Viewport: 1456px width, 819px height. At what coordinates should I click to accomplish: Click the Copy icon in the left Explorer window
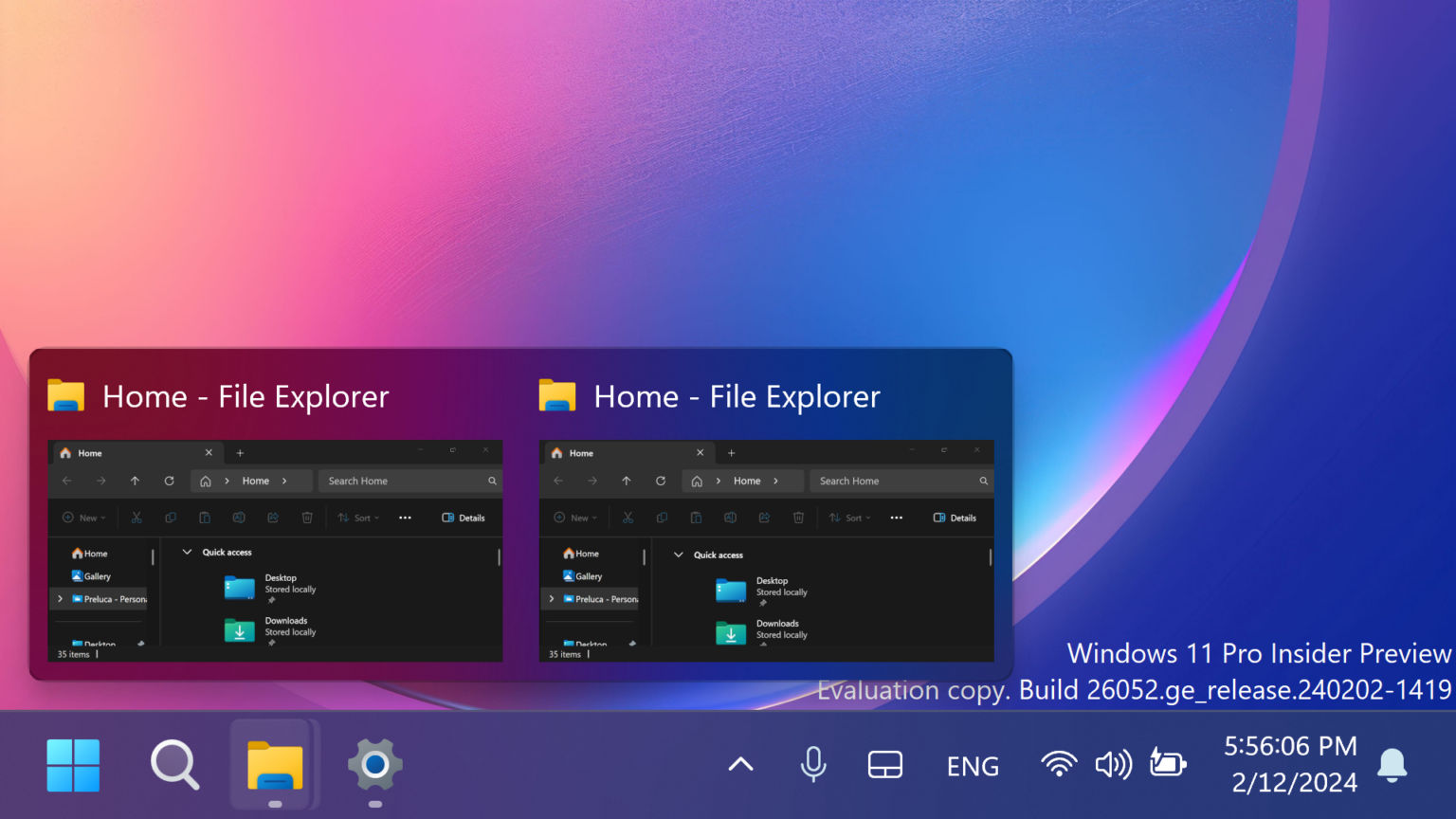[x=171, y=518]
